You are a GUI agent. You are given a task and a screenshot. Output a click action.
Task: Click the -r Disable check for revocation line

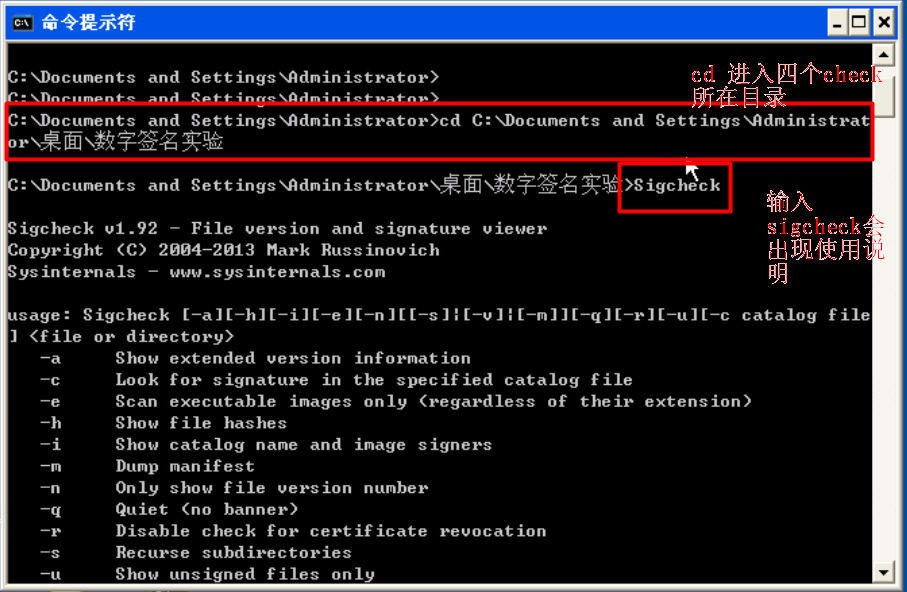[x=293, y=531]
